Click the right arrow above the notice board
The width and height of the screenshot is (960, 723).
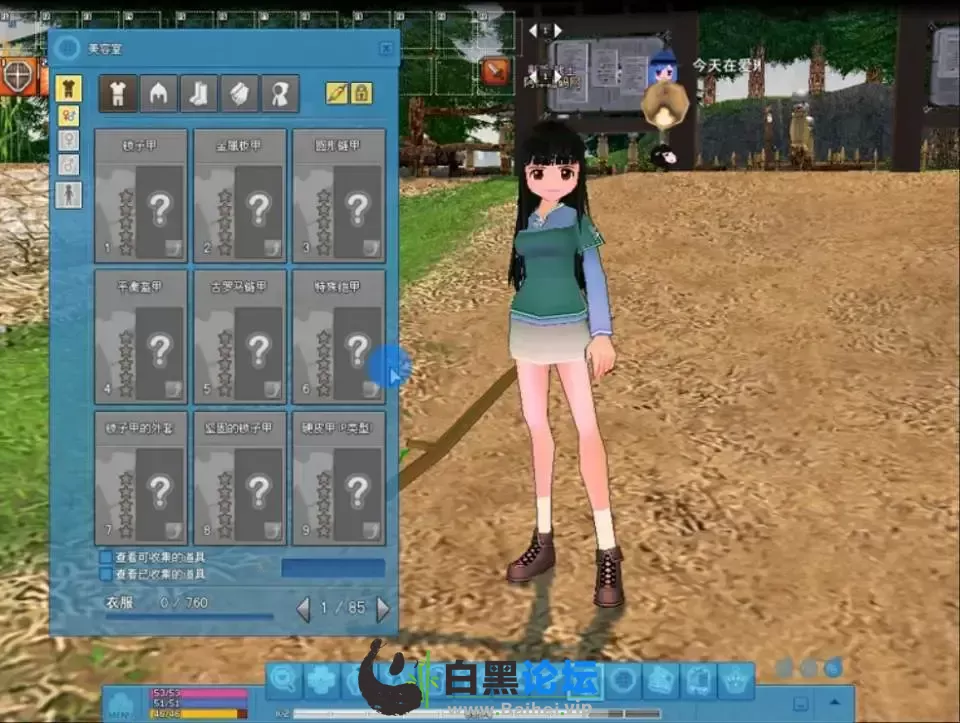pos(558,29)
